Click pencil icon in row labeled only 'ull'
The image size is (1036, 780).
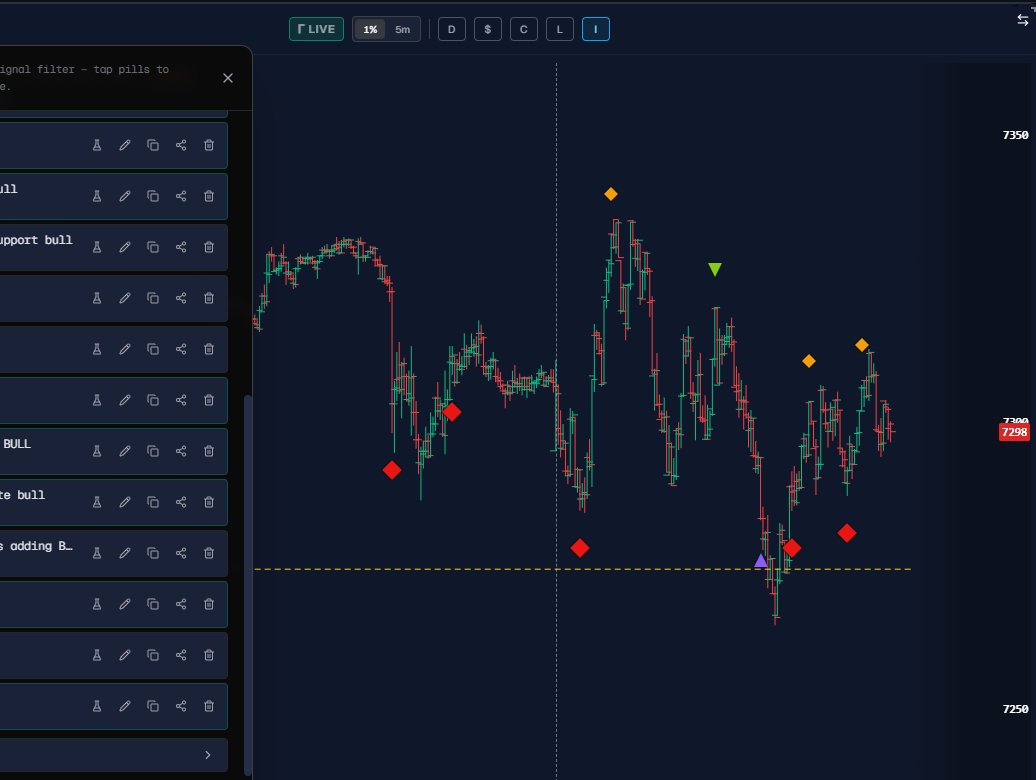[125, 196]
